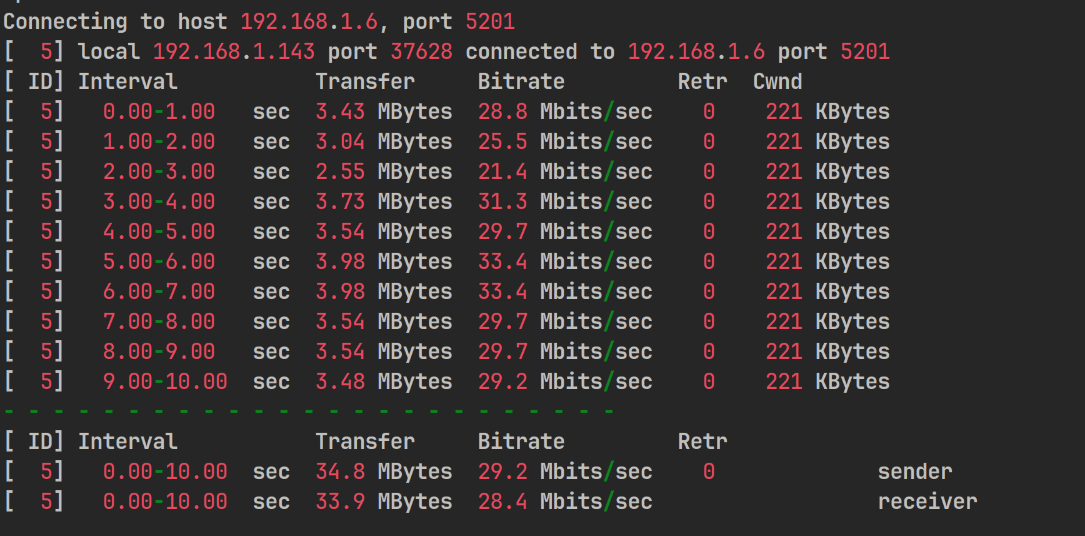Select local address 192.168.1.143
The height and width of the screenshot is (536, 1085).
pyautogui.click(x=234, y=52)
